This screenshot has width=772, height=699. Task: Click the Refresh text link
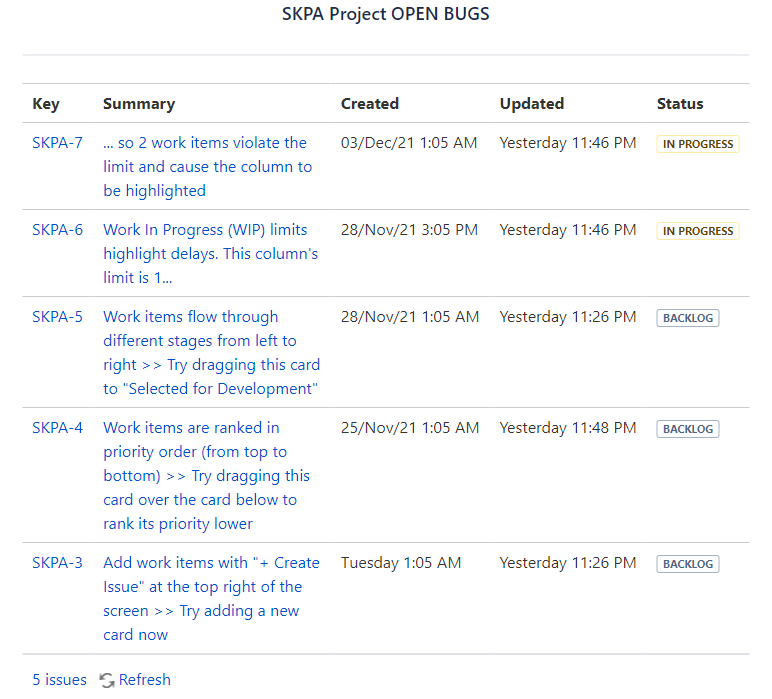[x=145, y=680]
